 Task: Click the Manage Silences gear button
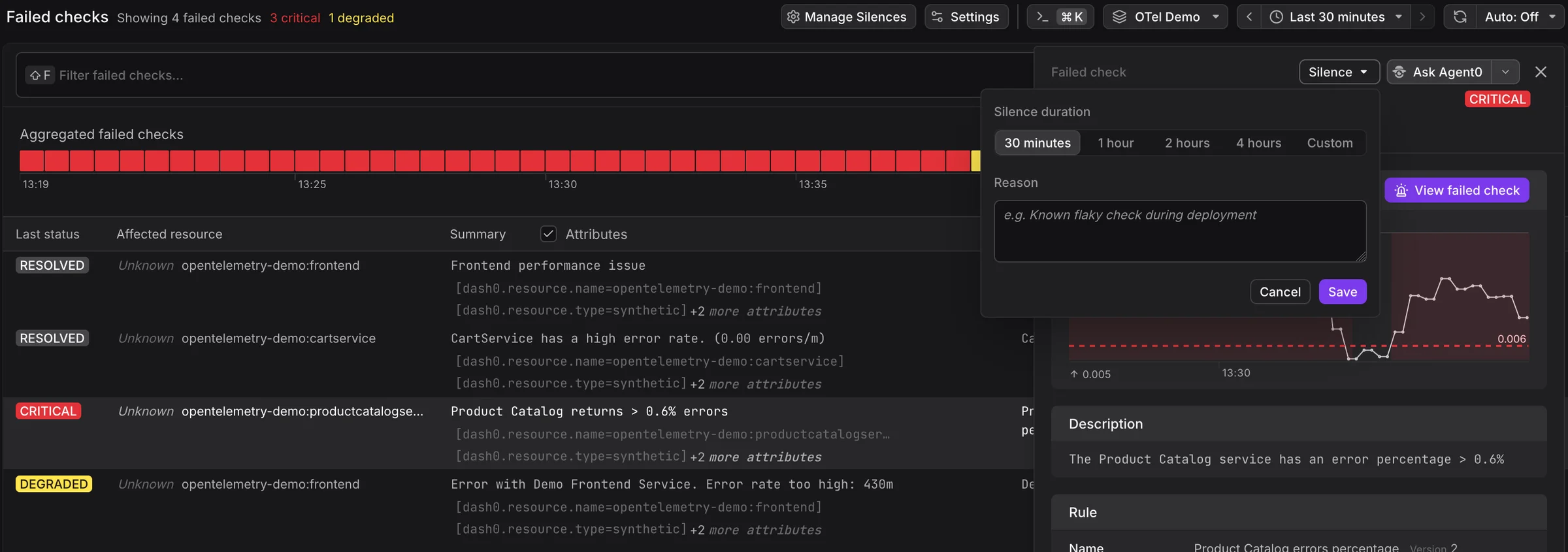pos(848,17)
